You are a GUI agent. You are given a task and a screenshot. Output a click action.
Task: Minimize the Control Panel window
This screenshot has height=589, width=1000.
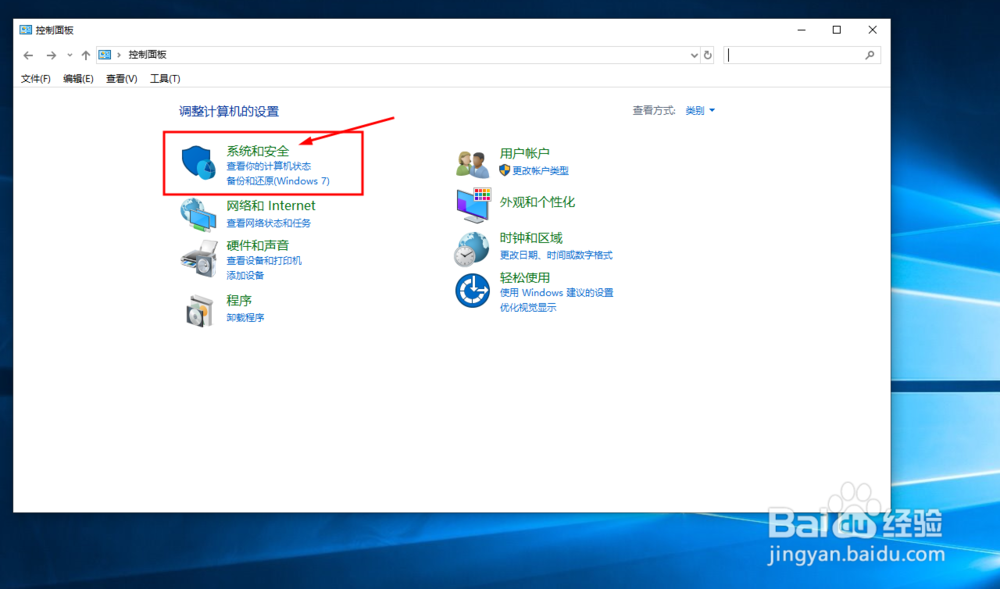click(x=802, y=30)
